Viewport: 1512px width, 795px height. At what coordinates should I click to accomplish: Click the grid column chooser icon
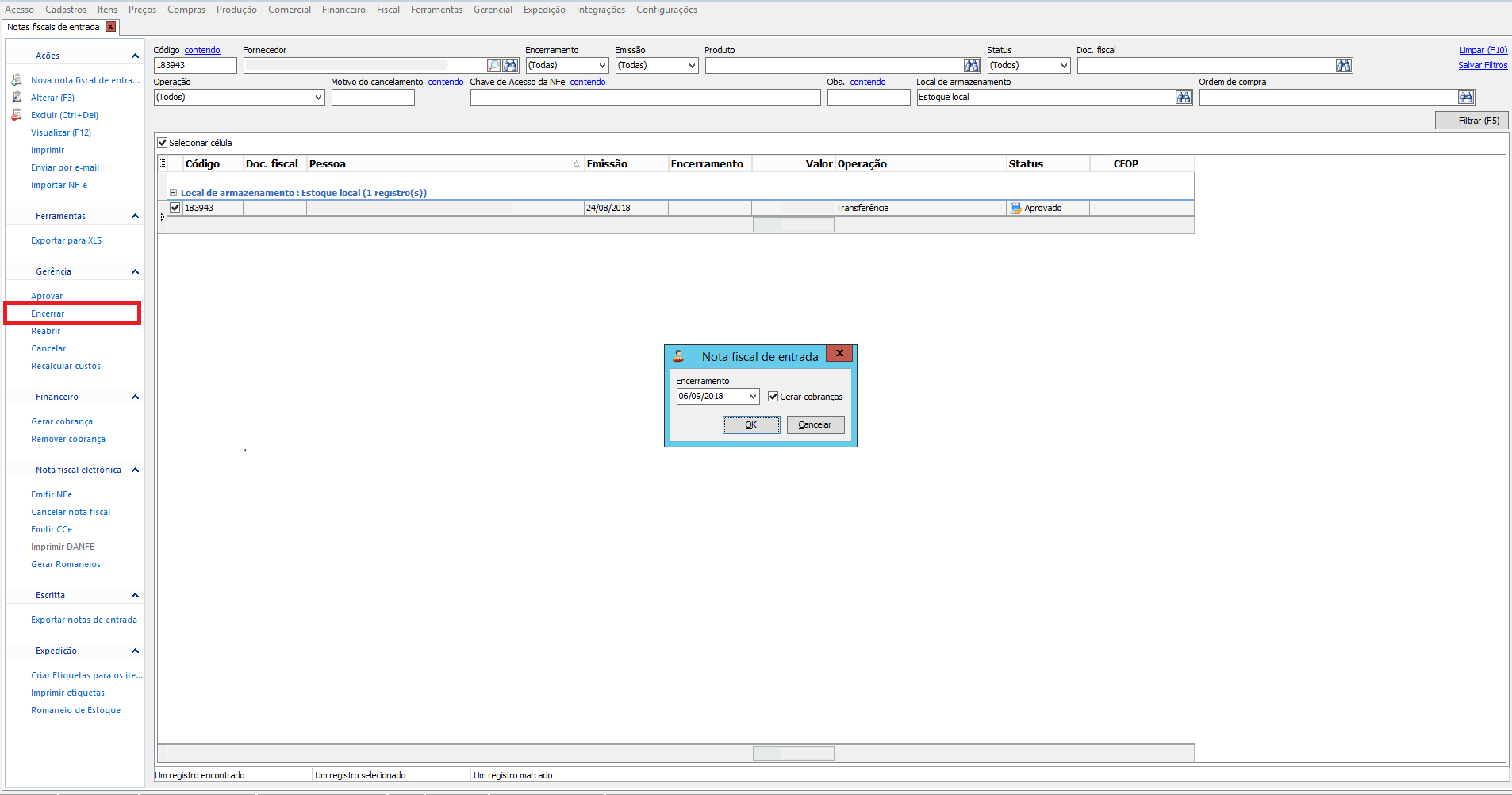163,163
